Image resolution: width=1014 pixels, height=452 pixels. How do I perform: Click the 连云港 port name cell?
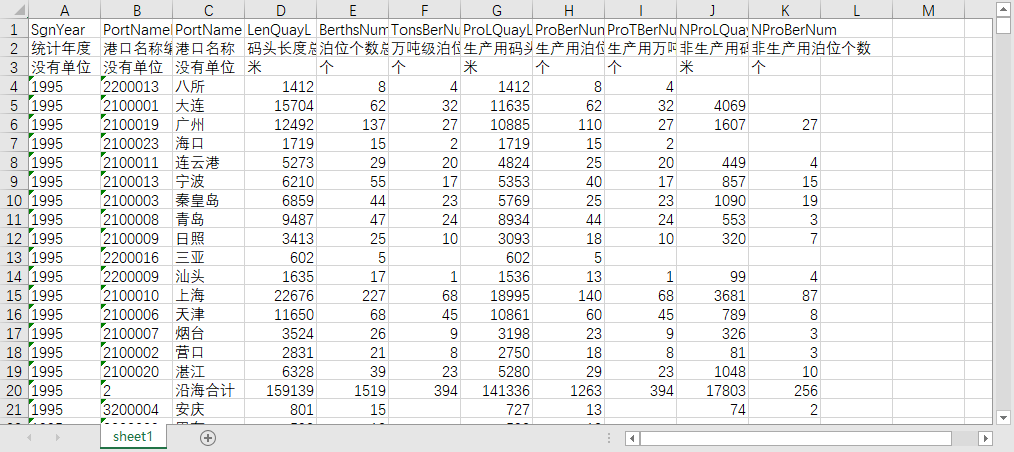coord(209,162)
